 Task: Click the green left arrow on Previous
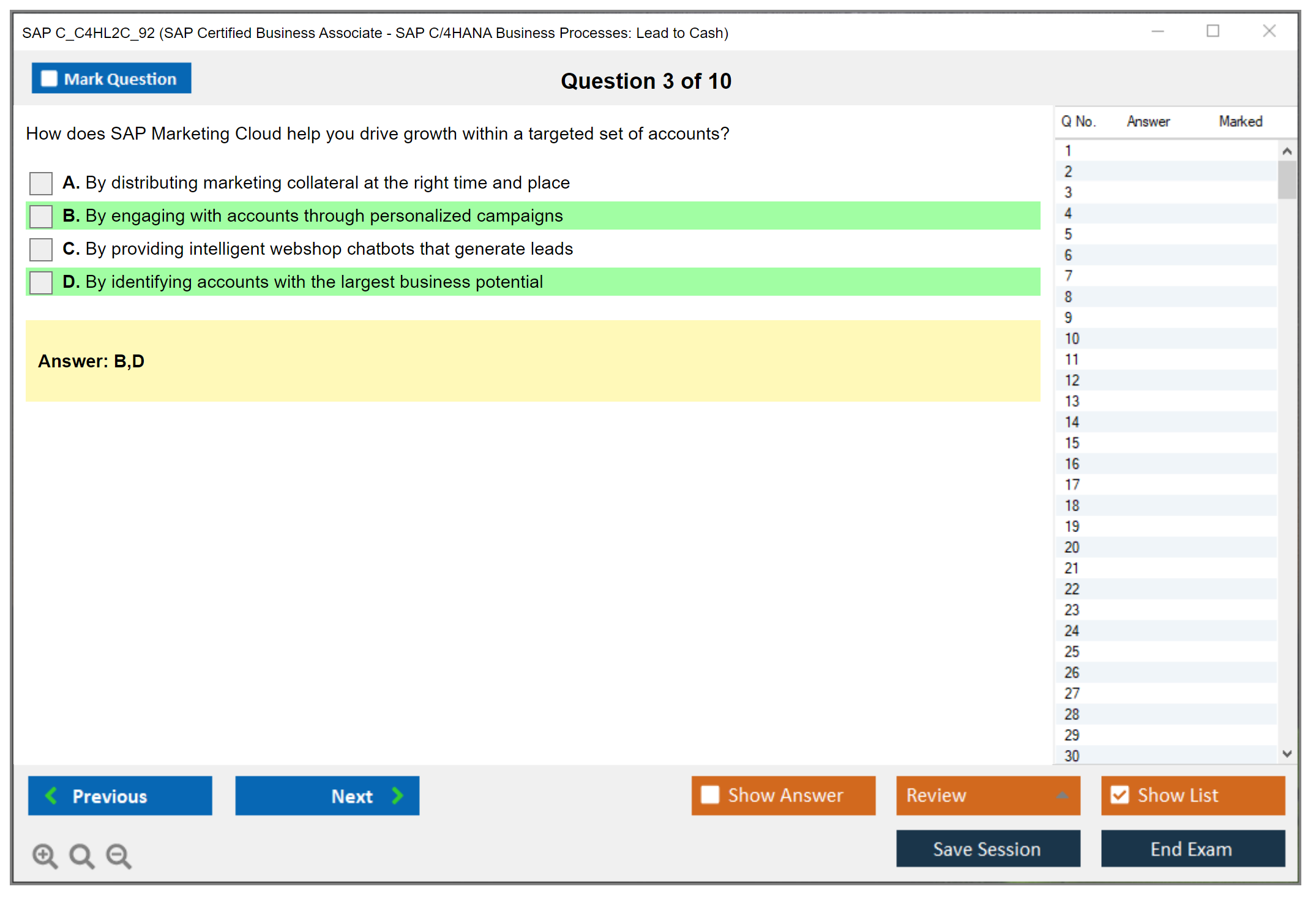coord(51,795)
